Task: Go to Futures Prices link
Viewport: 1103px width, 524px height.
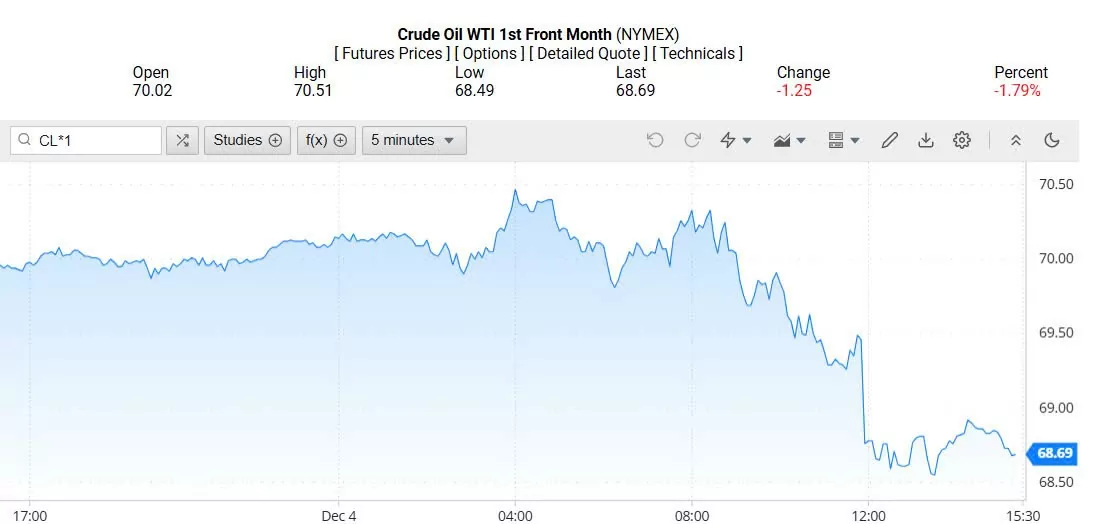Action: tap(392, 54)
